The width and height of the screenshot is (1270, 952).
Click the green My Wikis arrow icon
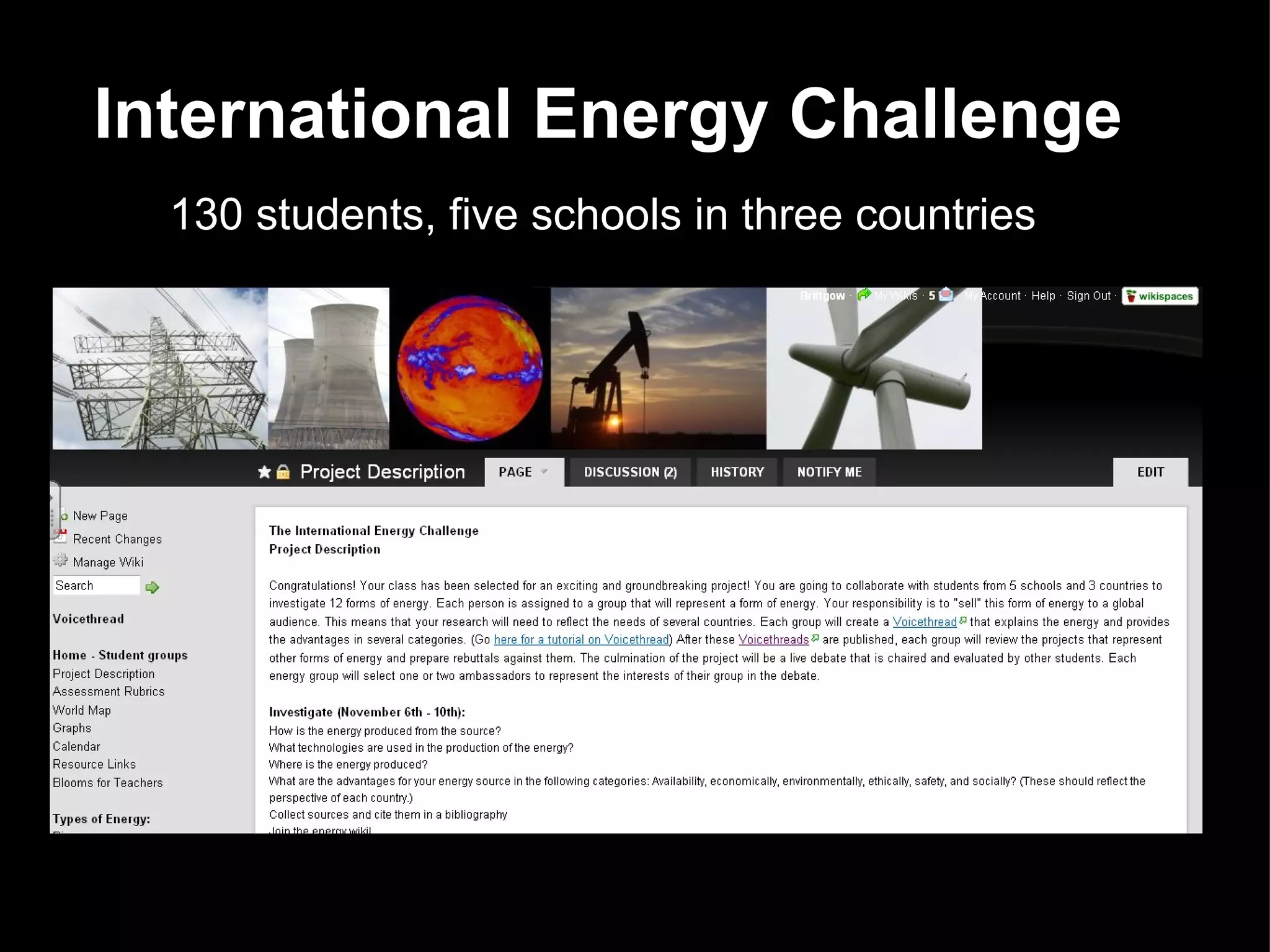864,295
